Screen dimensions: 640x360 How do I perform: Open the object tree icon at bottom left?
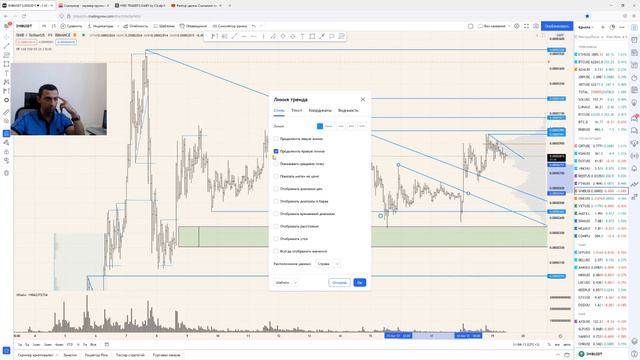[6, 351]
